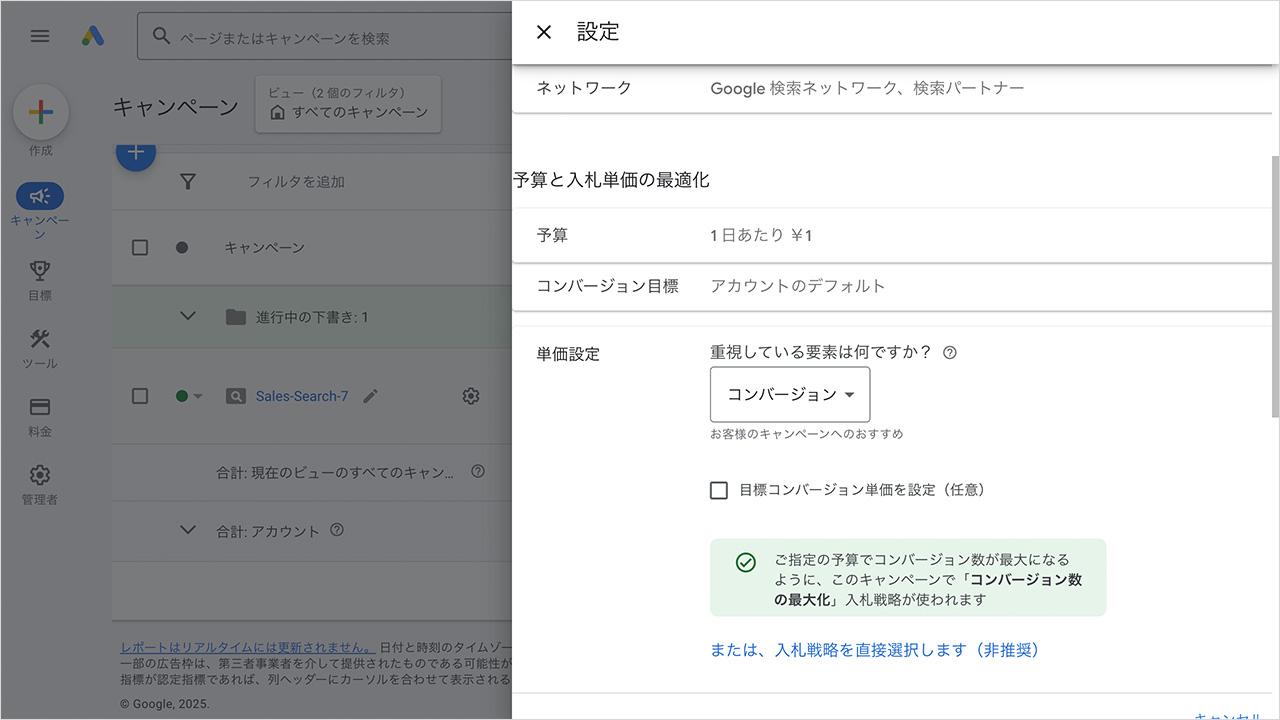1280x720 pixels.
Task: Collapse the 進行中の下書き section
Action: (188, 315)
